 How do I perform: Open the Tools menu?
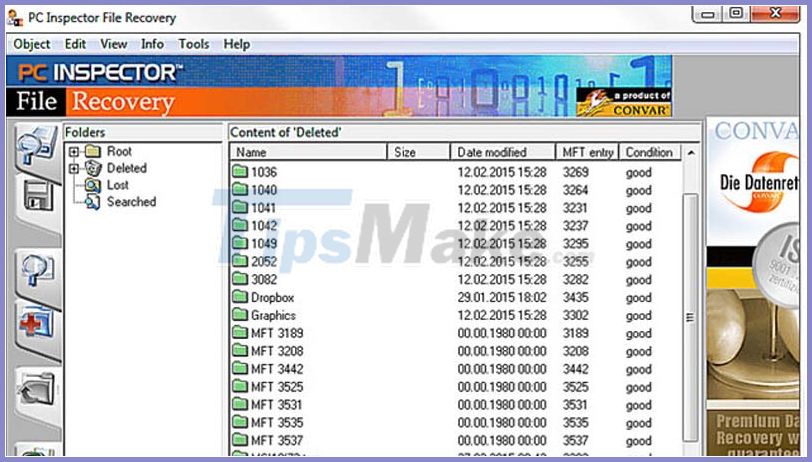click(x=194, y=44)
